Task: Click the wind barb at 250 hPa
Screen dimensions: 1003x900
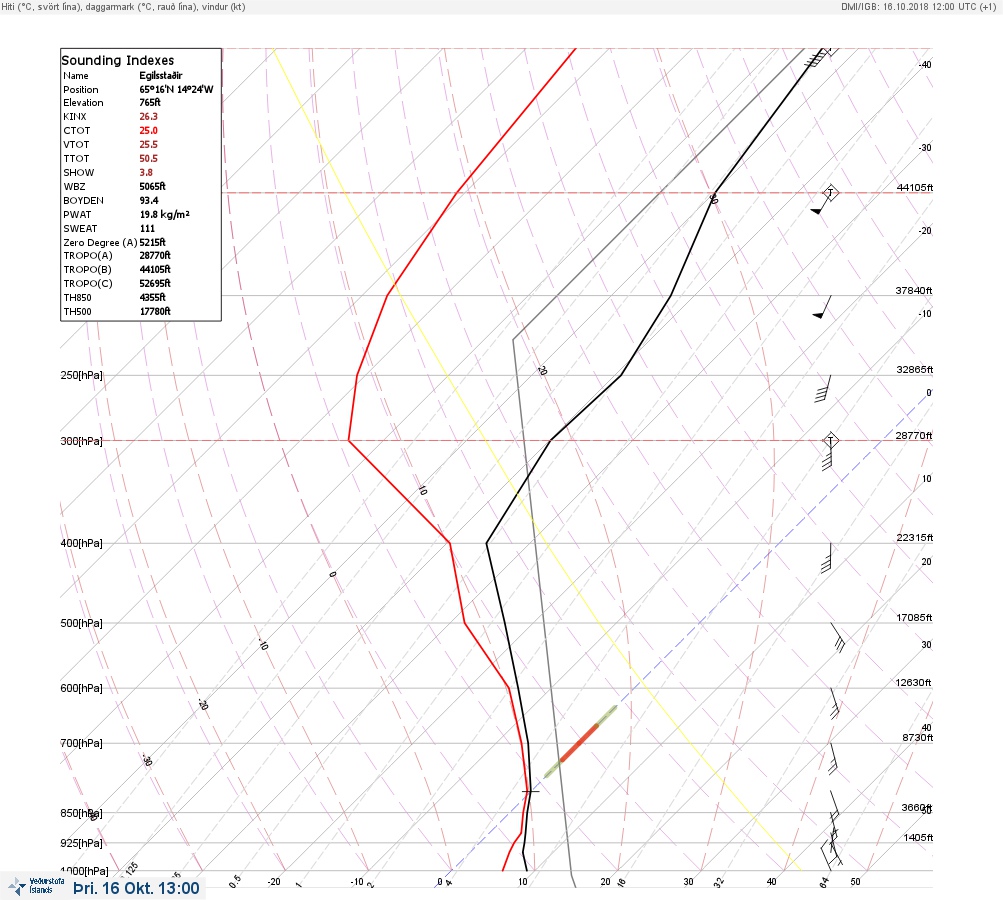Action: pos(823,389)
